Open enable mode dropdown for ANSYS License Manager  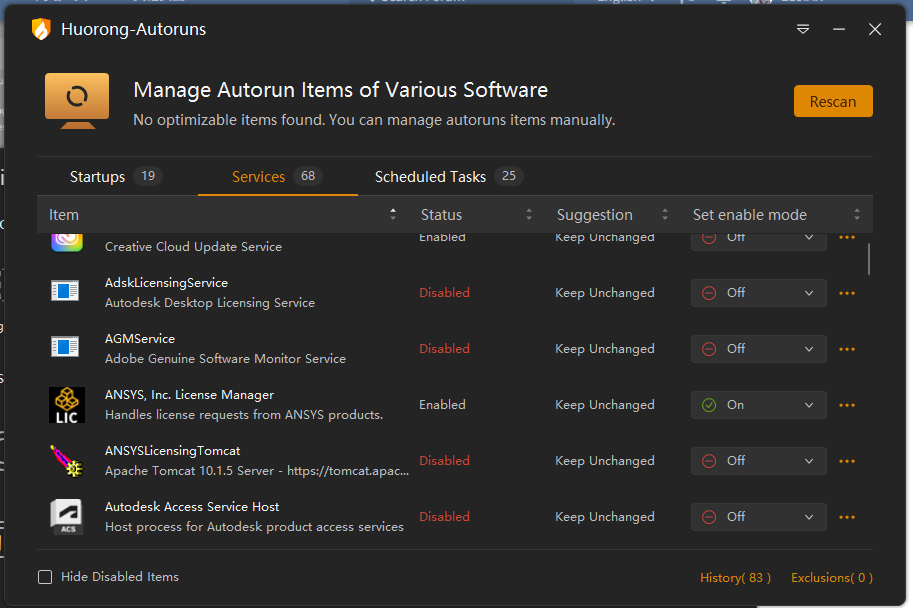click(759, 405)
